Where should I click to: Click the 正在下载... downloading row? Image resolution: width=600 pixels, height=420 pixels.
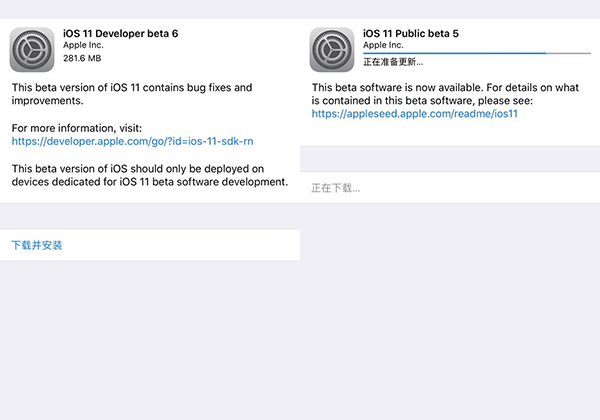point(450,188)
